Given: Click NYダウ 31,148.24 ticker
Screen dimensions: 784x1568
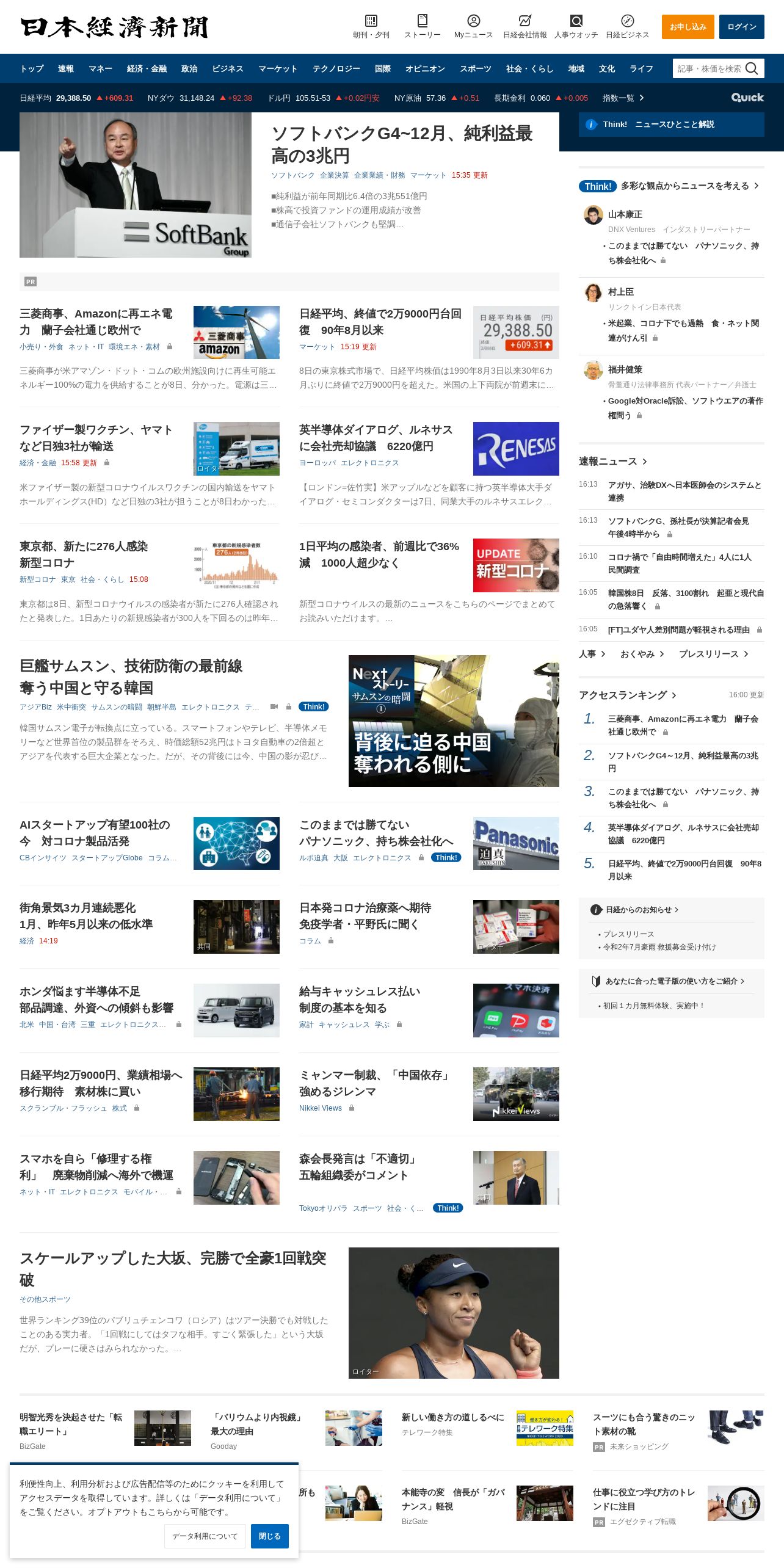Looking at the screenshot, I should pyautogui.click(x=200, y=98).
